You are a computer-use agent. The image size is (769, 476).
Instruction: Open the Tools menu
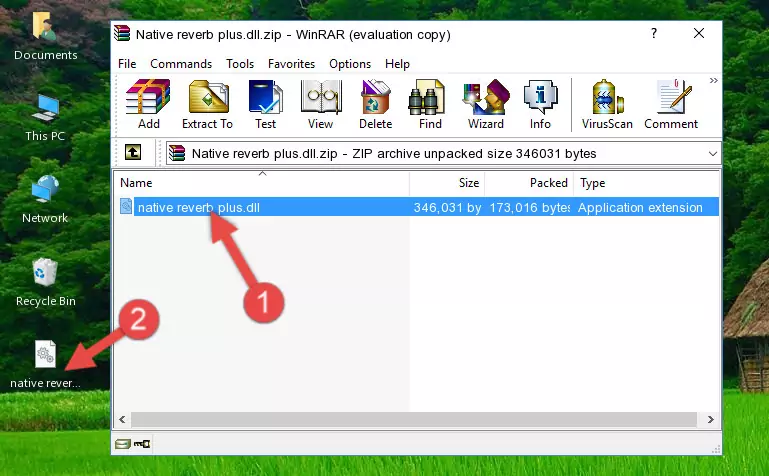[x=240, y=64]
